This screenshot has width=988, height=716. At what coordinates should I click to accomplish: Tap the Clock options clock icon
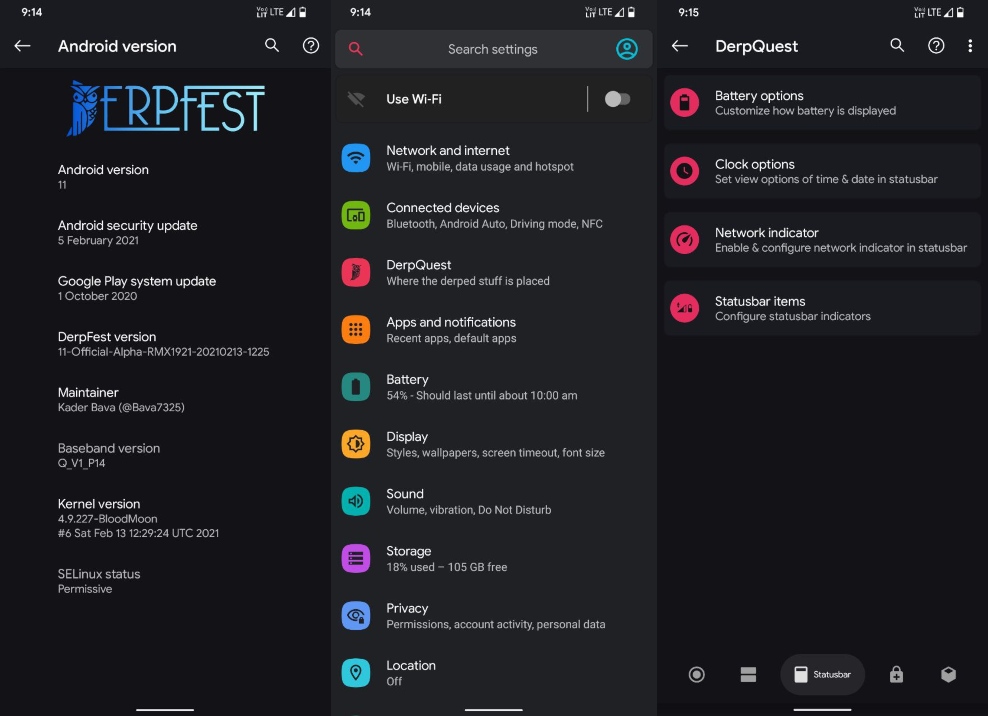684,171
